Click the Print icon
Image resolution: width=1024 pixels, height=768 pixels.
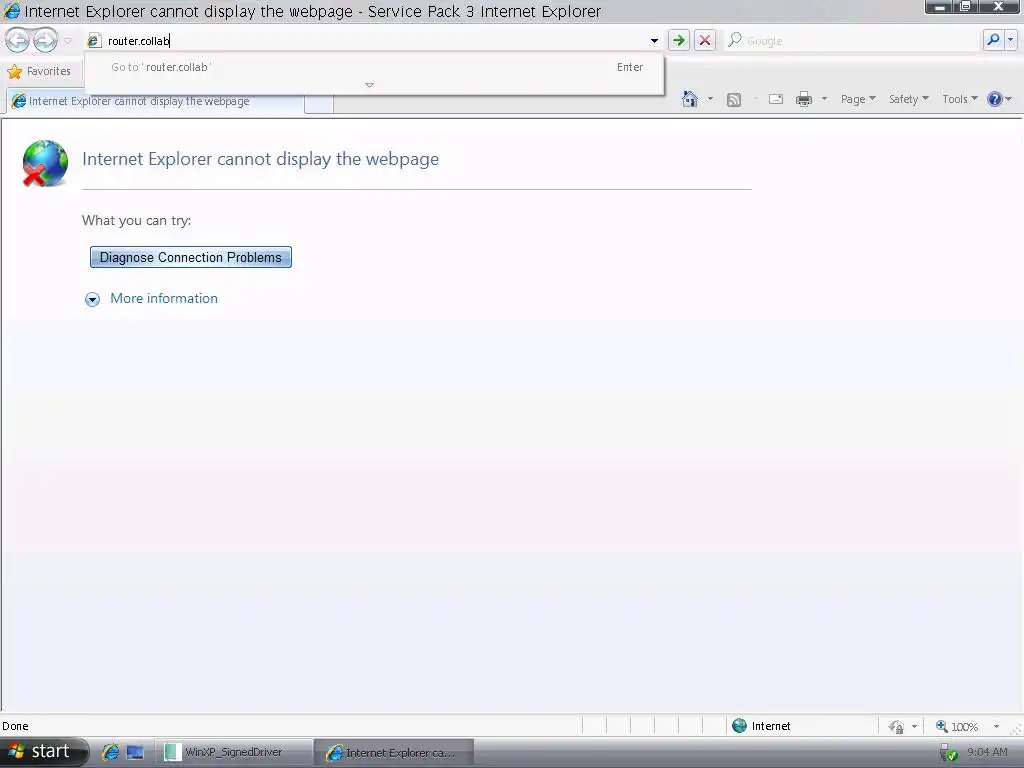click(x=804, y=99)
